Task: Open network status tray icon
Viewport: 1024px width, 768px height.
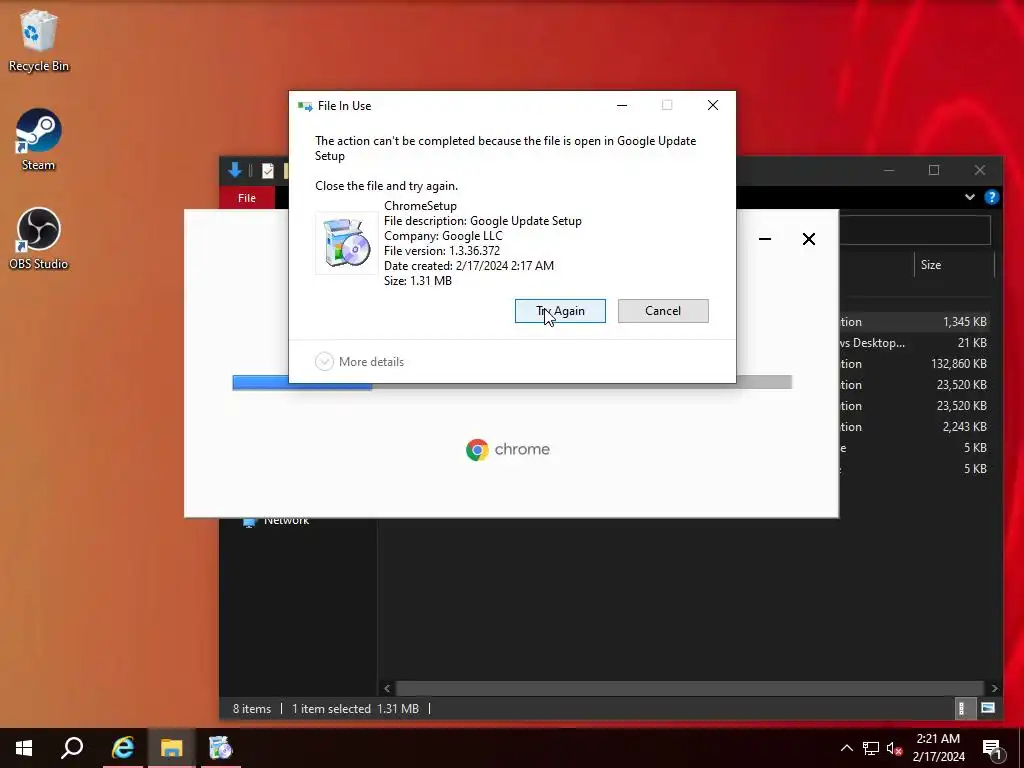Action: pos(871,748)
